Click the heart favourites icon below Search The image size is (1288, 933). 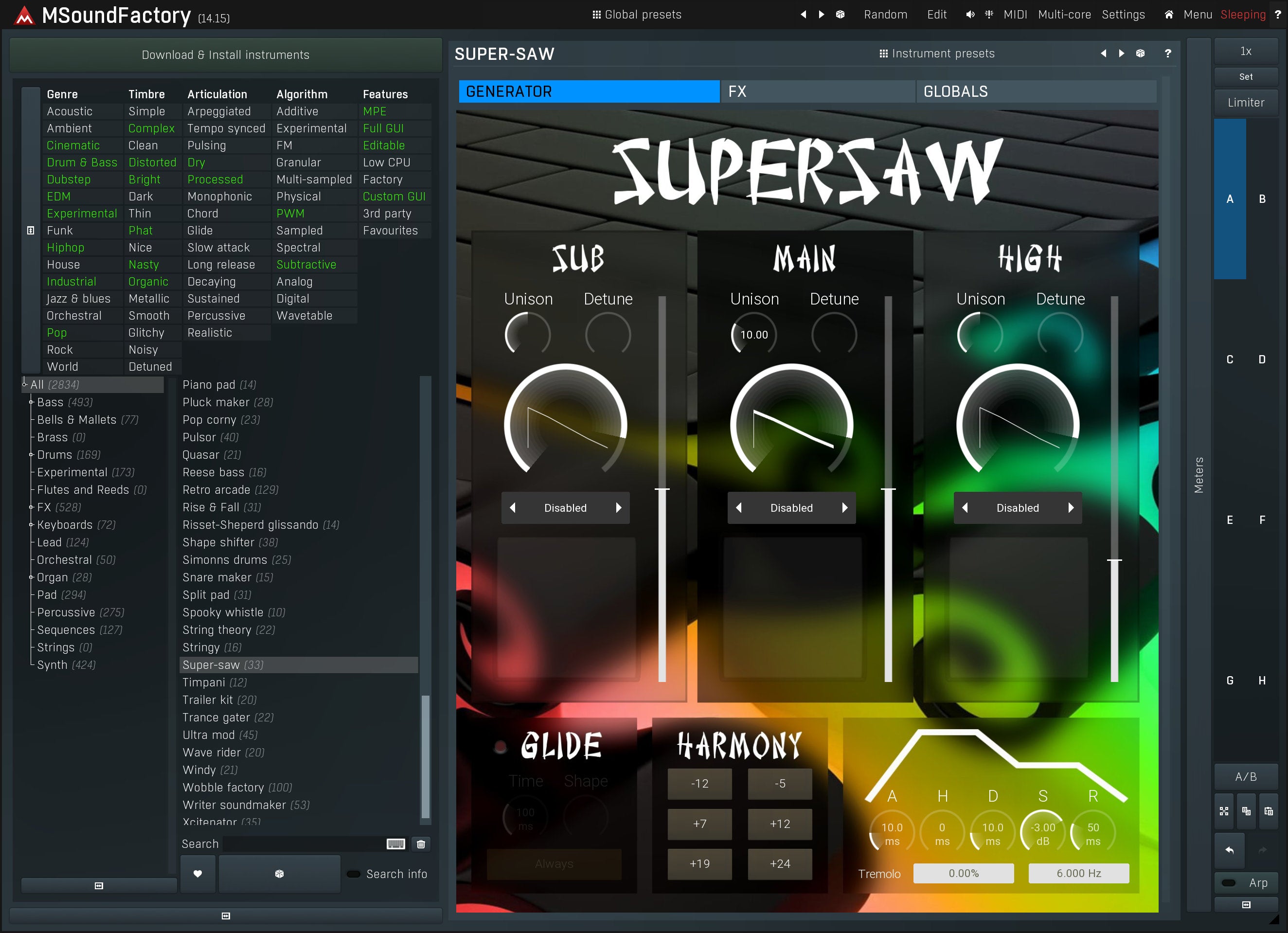pos(197,873)
